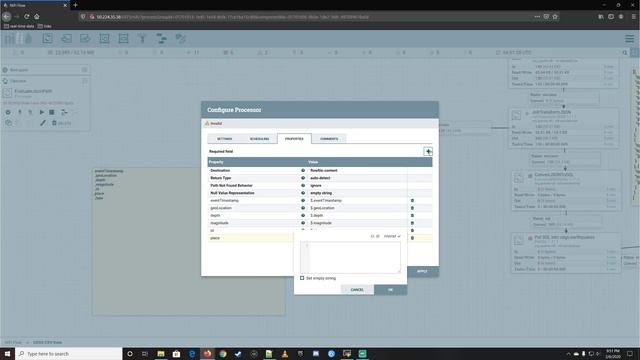Edit the $.geoLocation value cell

click(x=358, y=208)
